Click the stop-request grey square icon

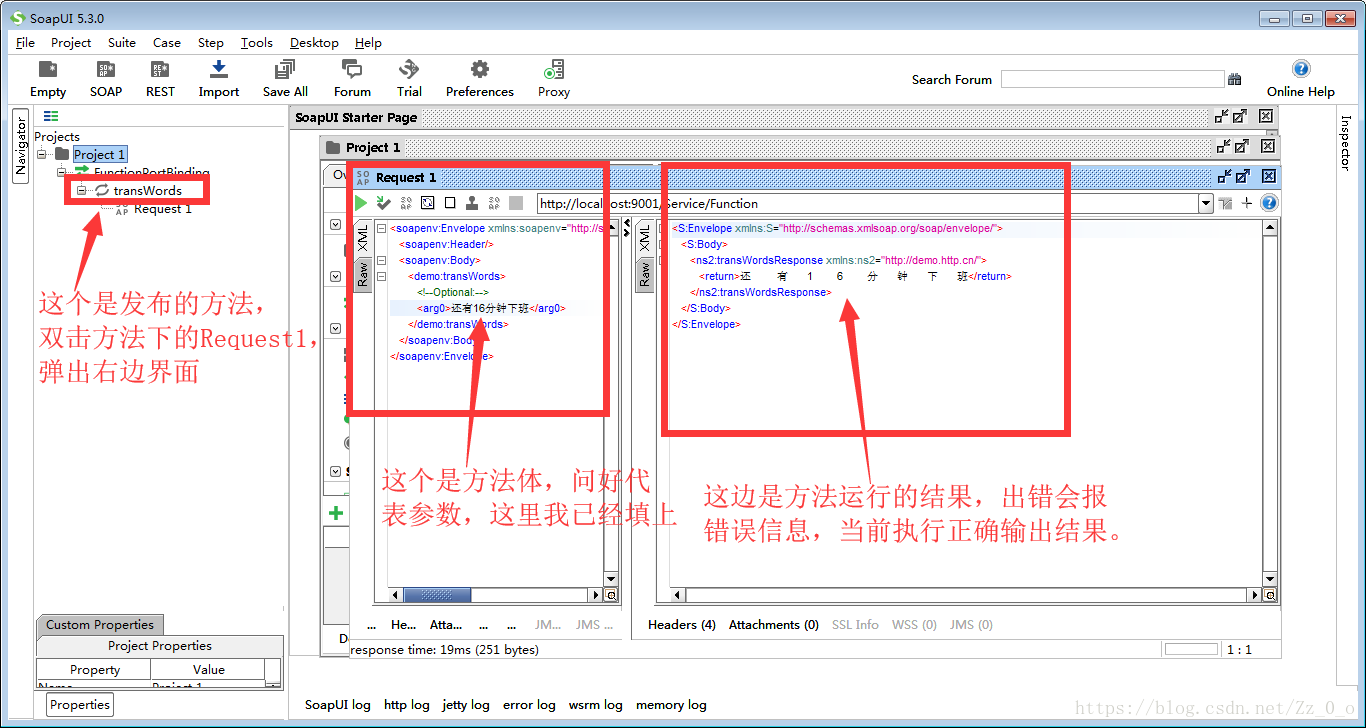click(x=516, y=203)
